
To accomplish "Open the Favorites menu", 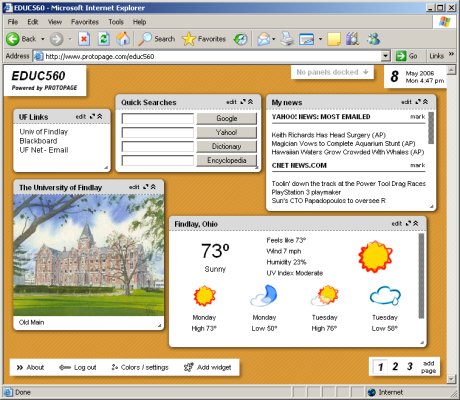I will (85, 22).
